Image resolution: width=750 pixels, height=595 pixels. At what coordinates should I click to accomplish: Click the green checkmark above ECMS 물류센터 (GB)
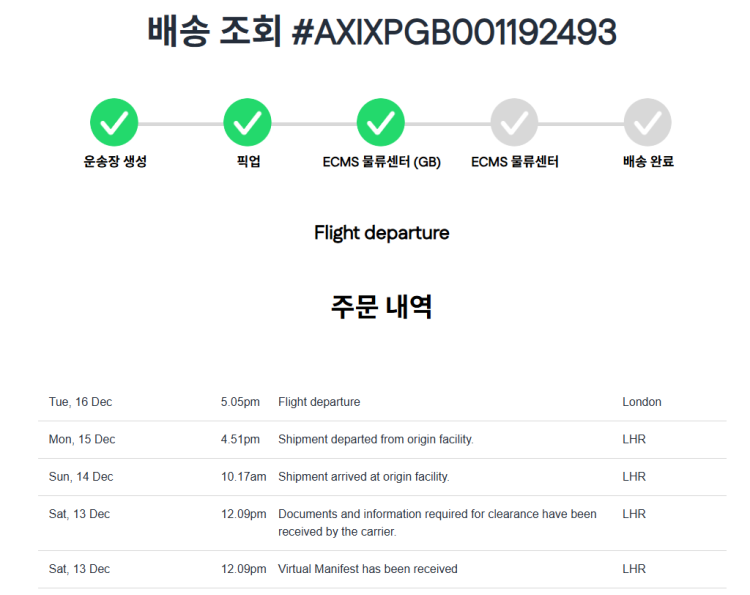tap(381, 122)
